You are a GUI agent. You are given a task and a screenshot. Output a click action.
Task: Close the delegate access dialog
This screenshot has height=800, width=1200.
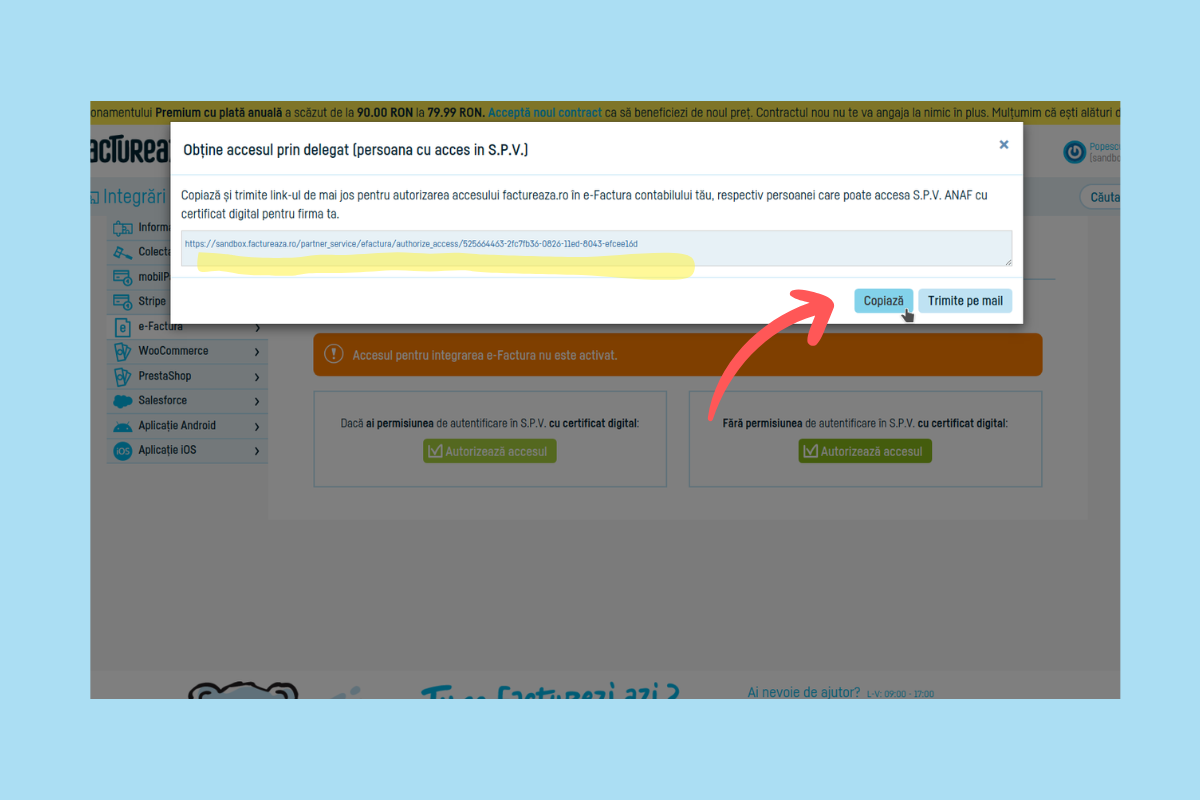click(x=1003, y=145)
